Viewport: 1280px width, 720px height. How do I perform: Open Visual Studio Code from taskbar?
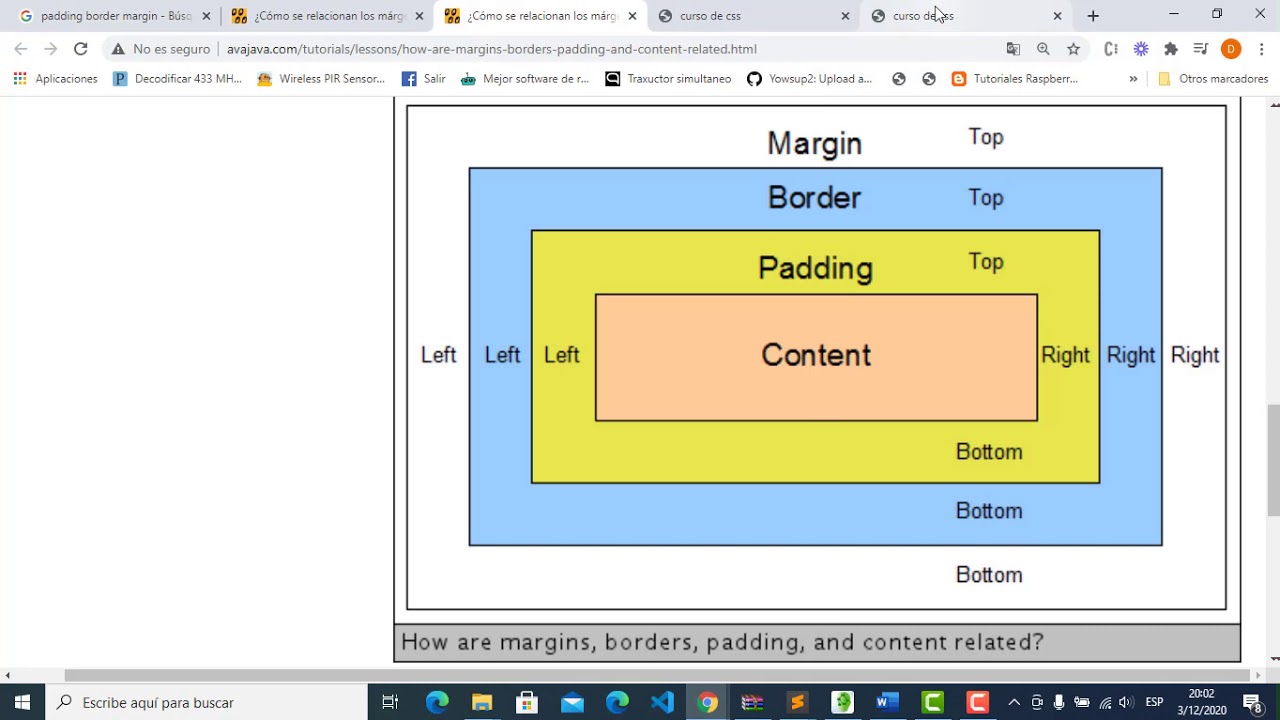pyautogui.click(x=662, y=702)
